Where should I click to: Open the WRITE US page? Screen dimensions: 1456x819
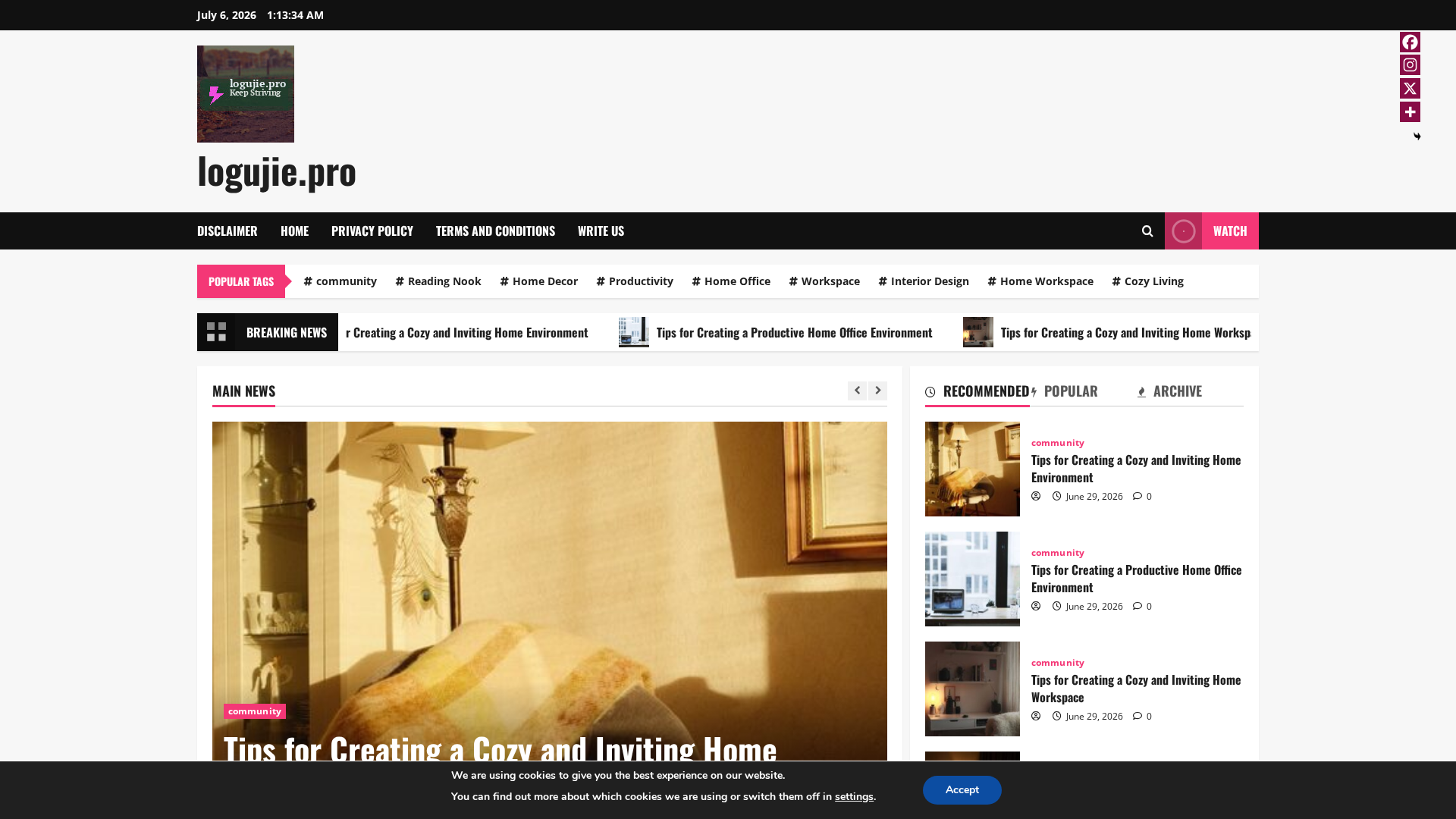(x=601, y=231)
